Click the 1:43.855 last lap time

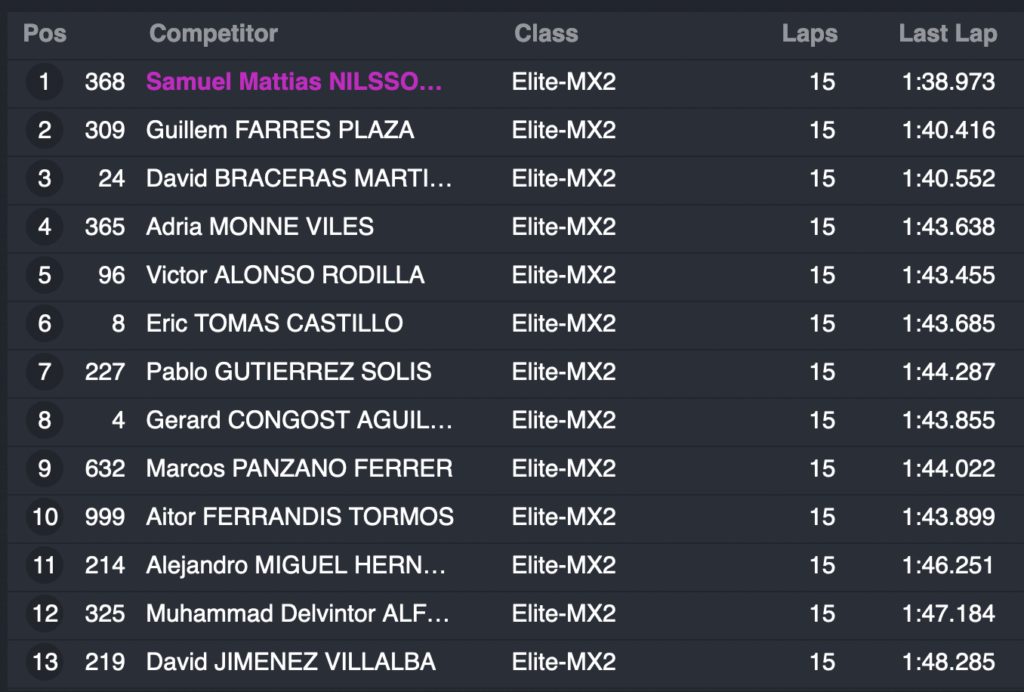coord(948,420)
